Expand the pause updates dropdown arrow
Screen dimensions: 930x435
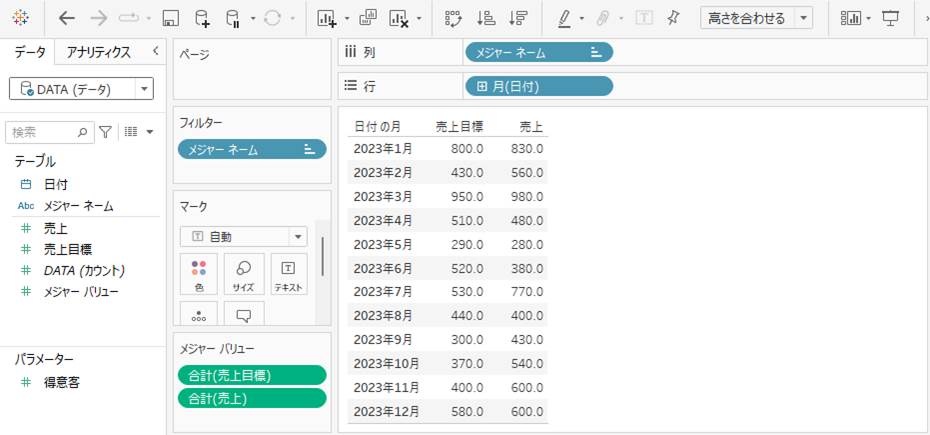[x=253, y=19]
